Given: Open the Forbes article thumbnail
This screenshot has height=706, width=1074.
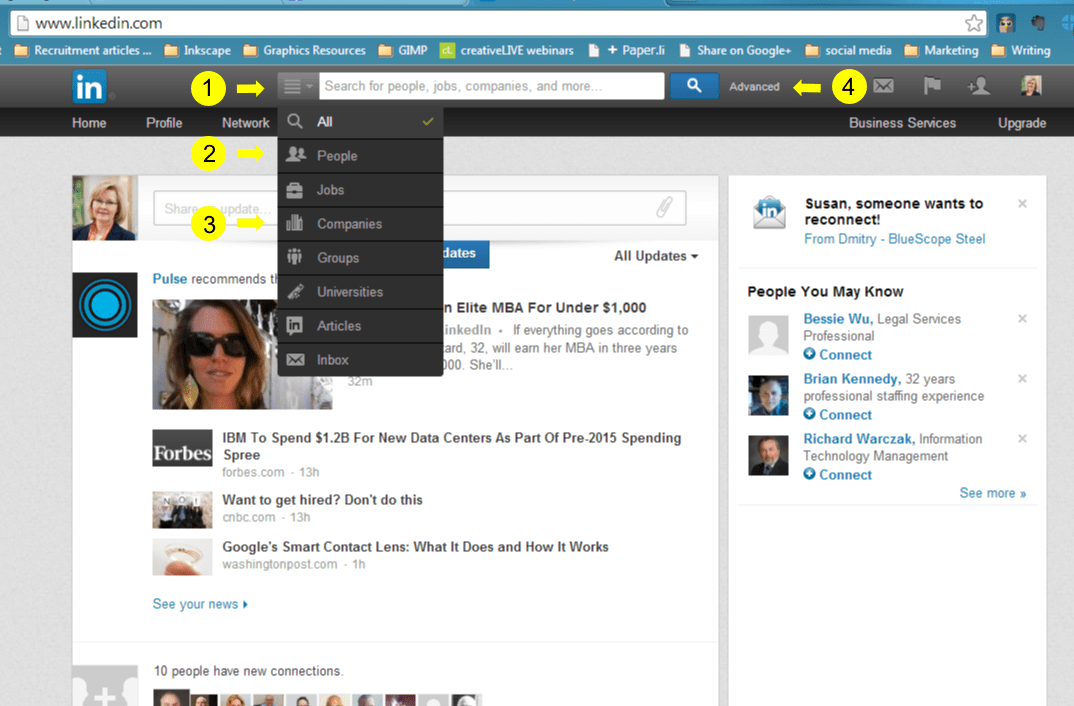Looking at the screenshot, I should [x=182, y=449].
